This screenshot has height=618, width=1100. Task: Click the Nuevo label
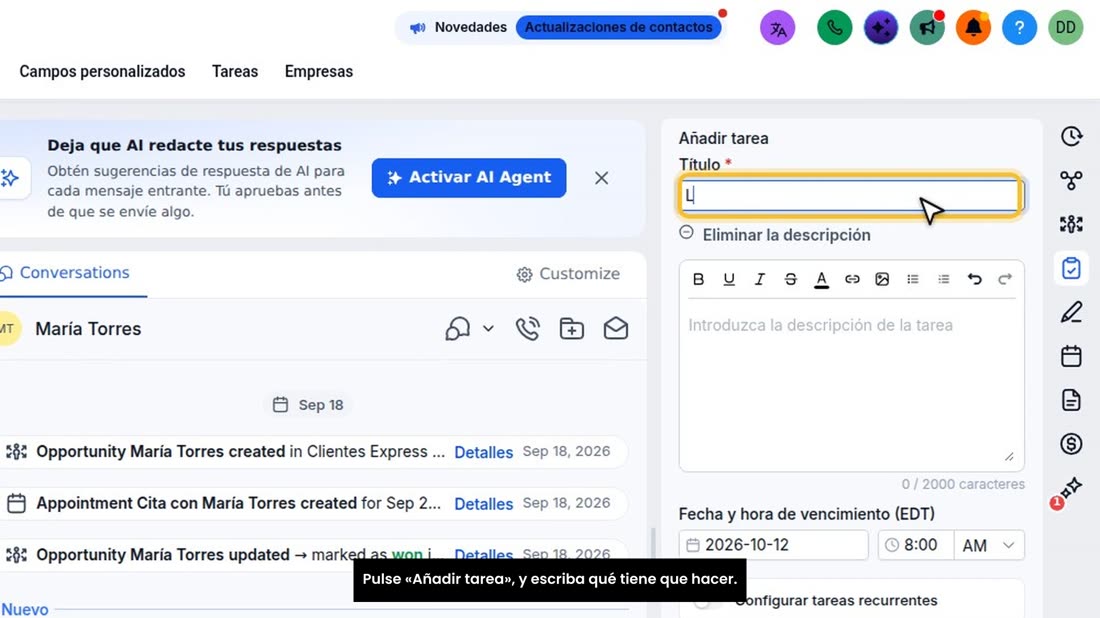(25, 610)
